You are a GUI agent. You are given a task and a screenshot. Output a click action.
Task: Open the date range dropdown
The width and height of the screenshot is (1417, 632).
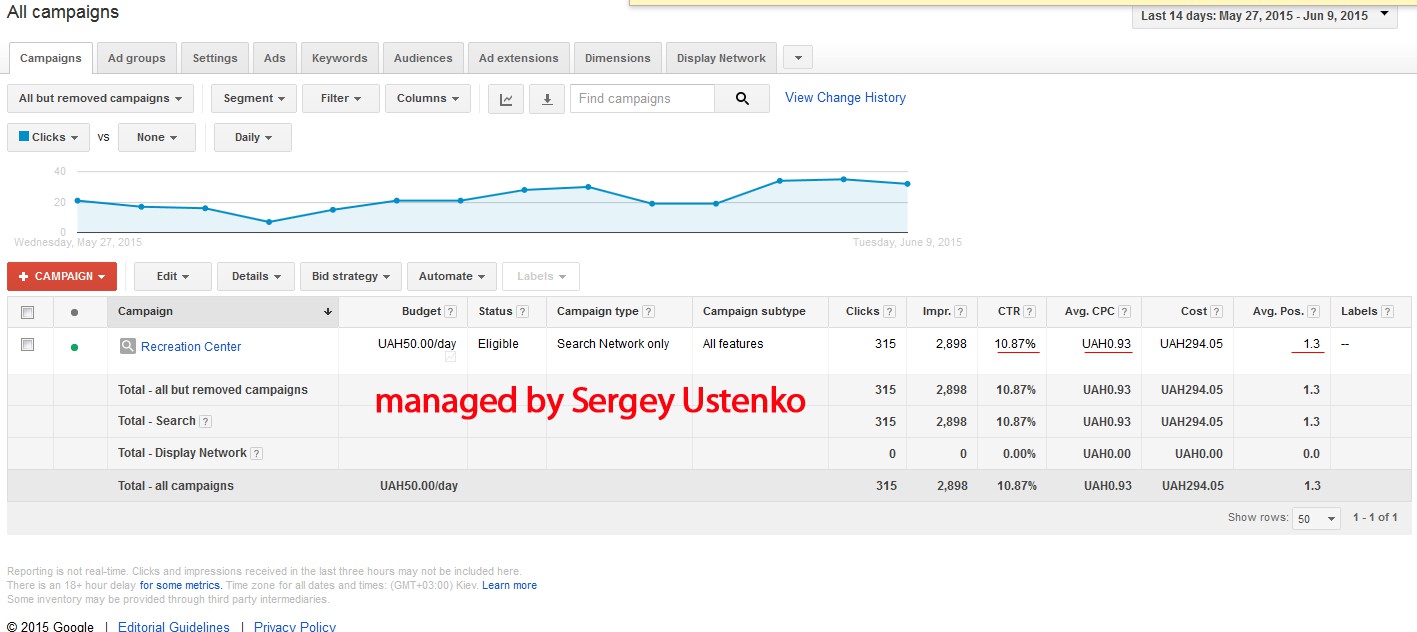tap(1264, 15)
